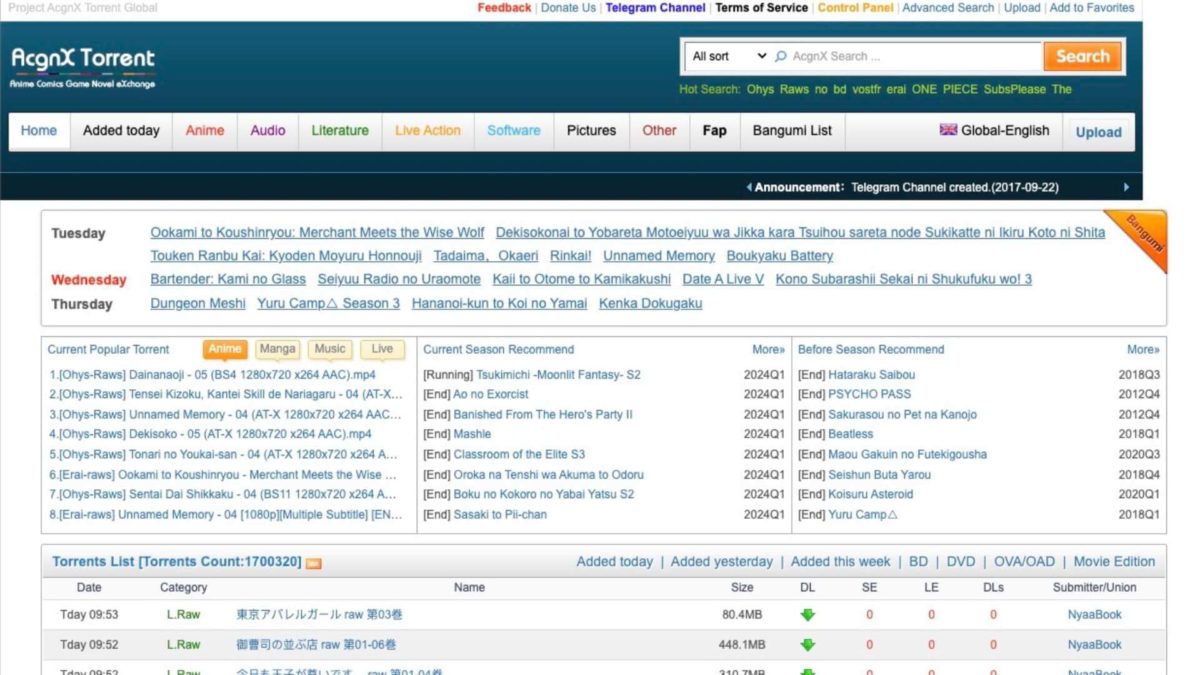Open Hataraku Saibou recommendation
The height and width of the screenshot is (675, 1200).
click(872, 375)
